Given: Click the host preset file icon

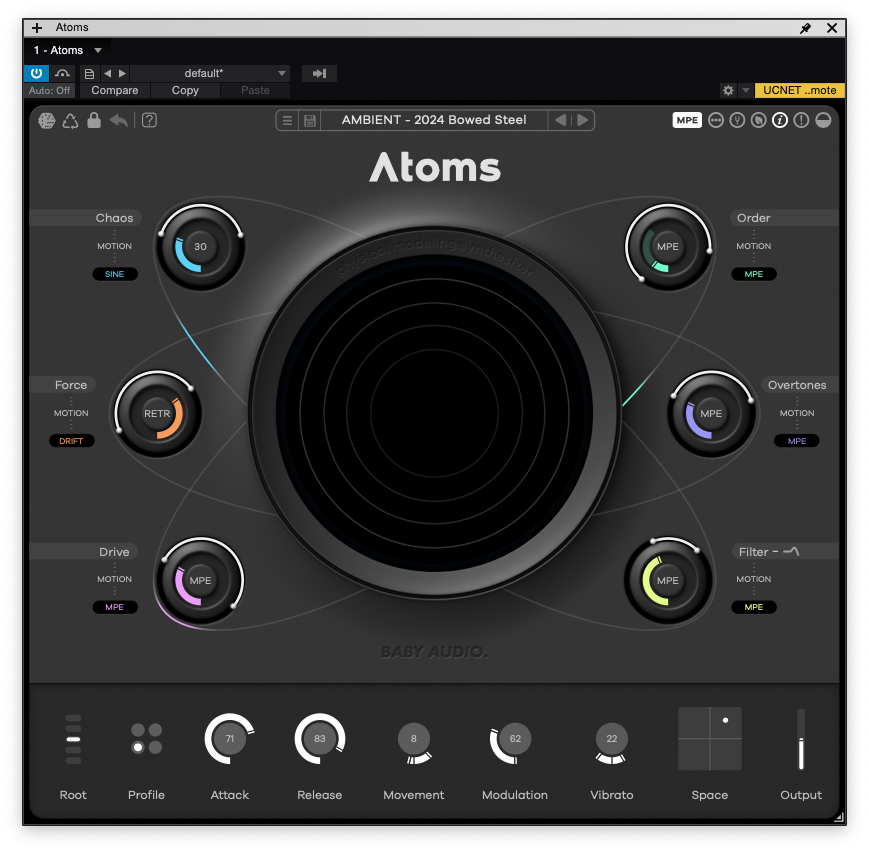Looking at the screenshot, I should point(89,73).
